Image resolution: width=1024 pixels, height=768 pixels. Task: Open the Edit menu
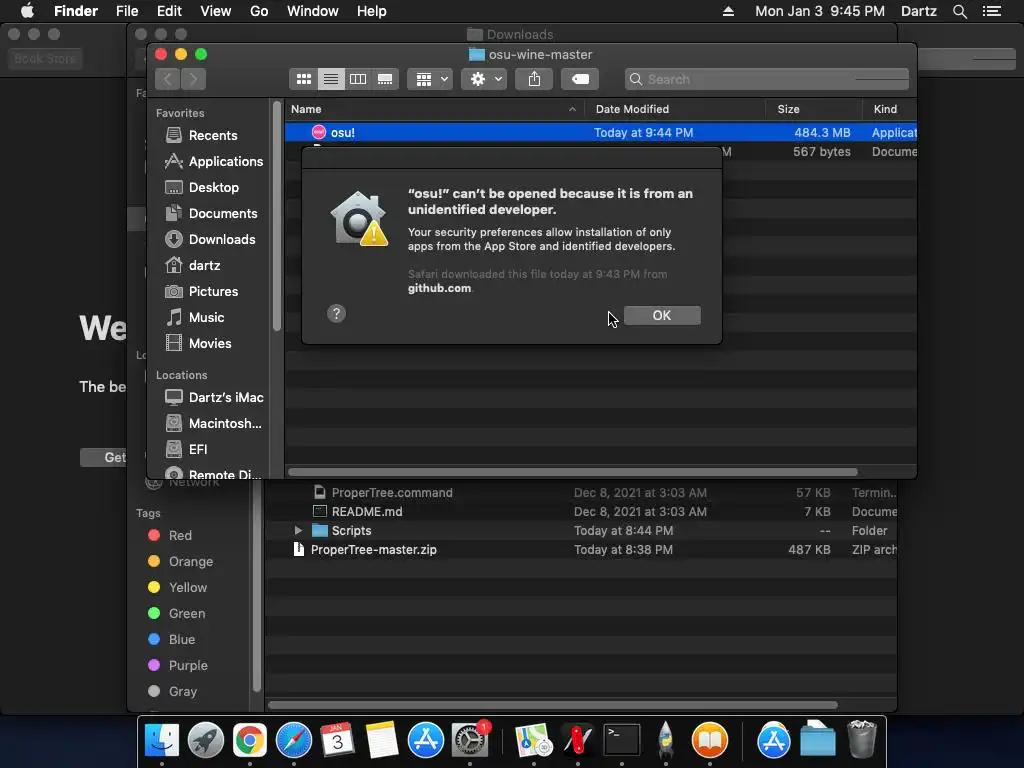click(169, 11)
